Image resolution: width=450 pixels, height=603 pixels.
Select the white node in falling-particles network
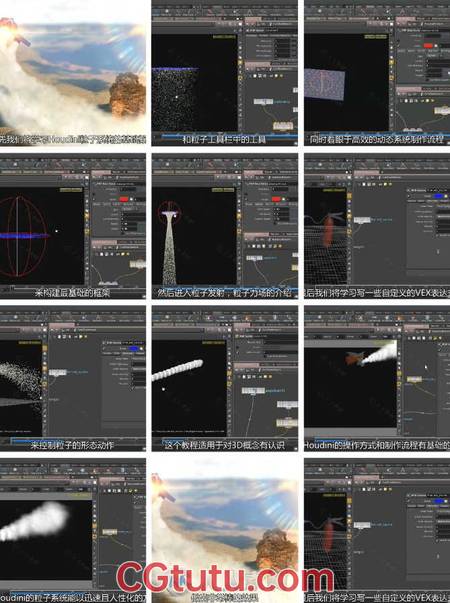[263, 102]
